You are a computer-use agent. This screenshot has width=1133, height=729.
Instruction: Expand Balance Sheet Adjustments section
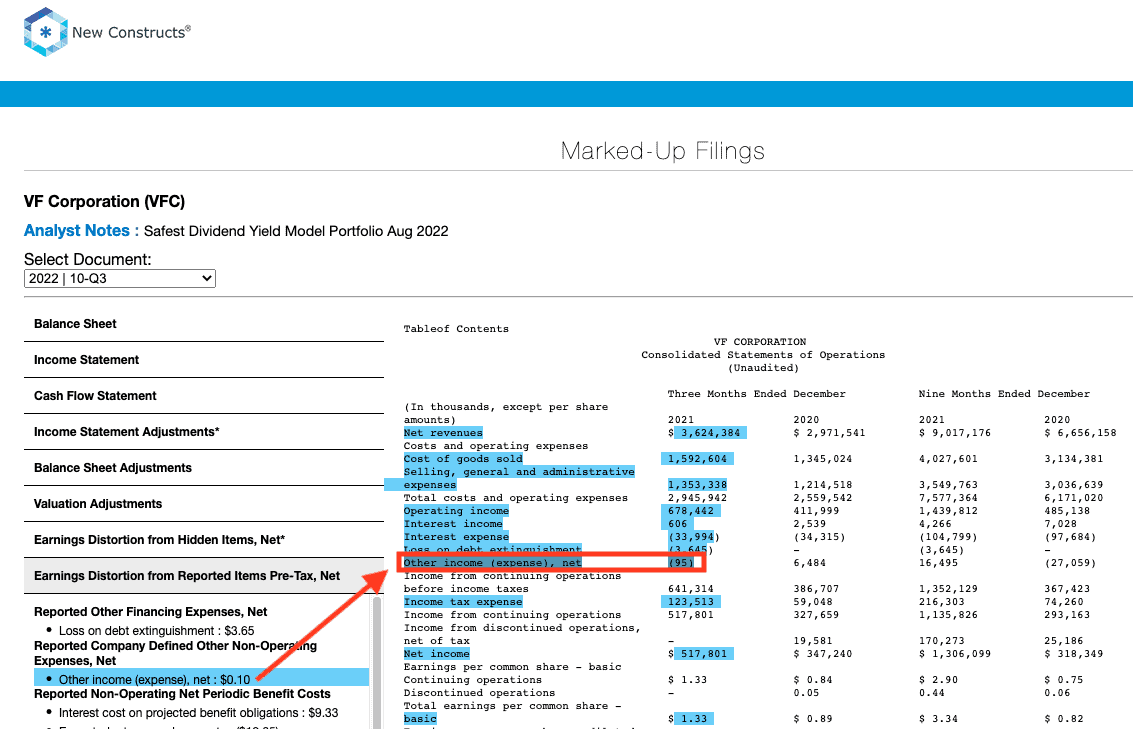(x=204, y=468)
